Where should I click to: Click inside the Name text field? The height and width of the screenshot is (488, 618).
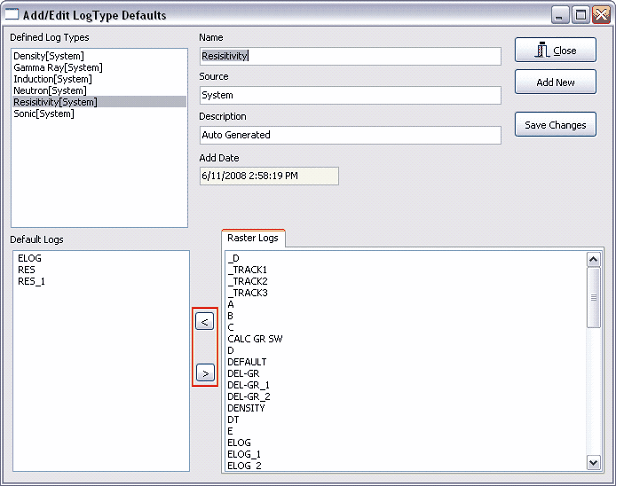pos(349,56)
